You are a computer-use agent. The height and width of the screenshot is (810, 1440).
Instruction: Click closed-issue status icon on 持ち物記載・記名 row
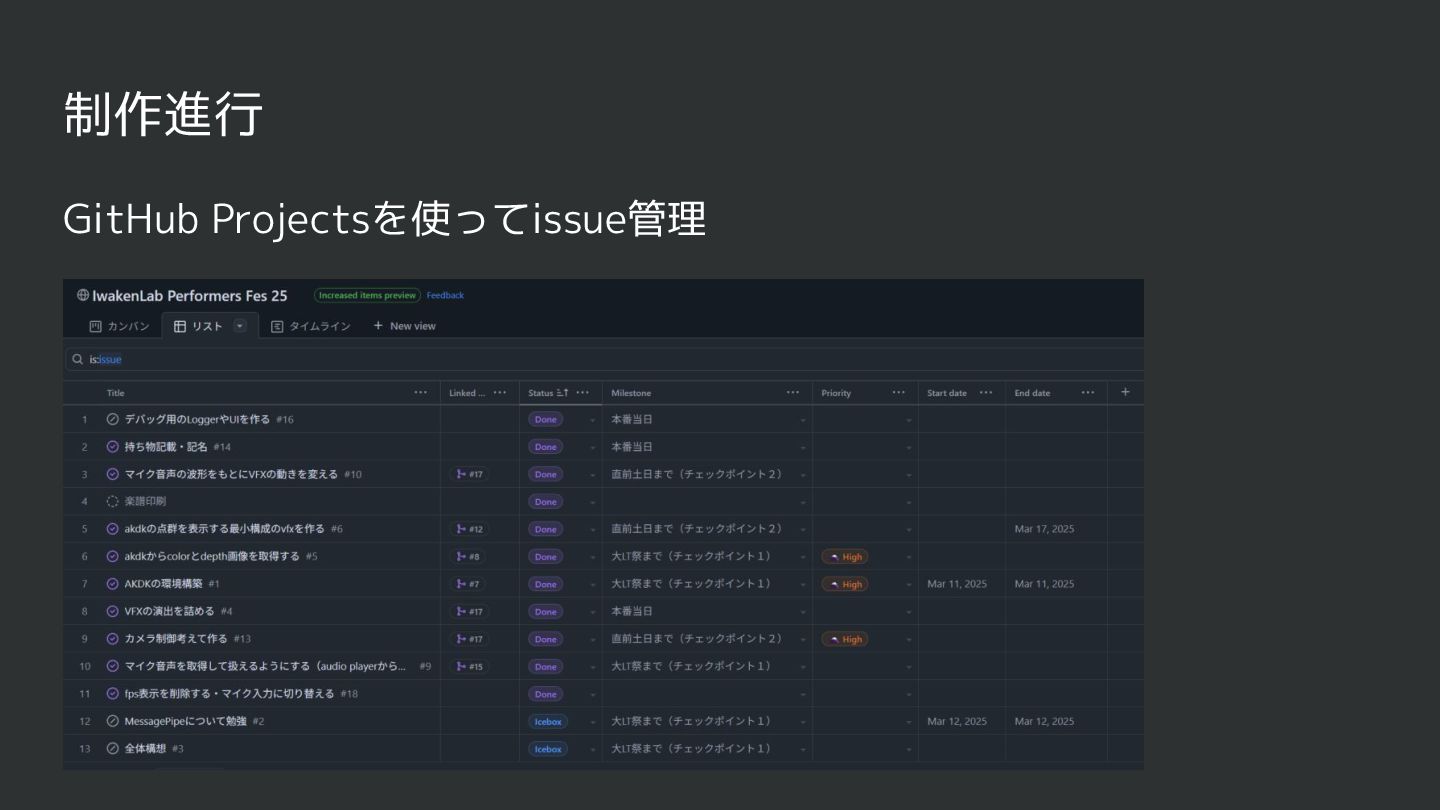(112, 447)
